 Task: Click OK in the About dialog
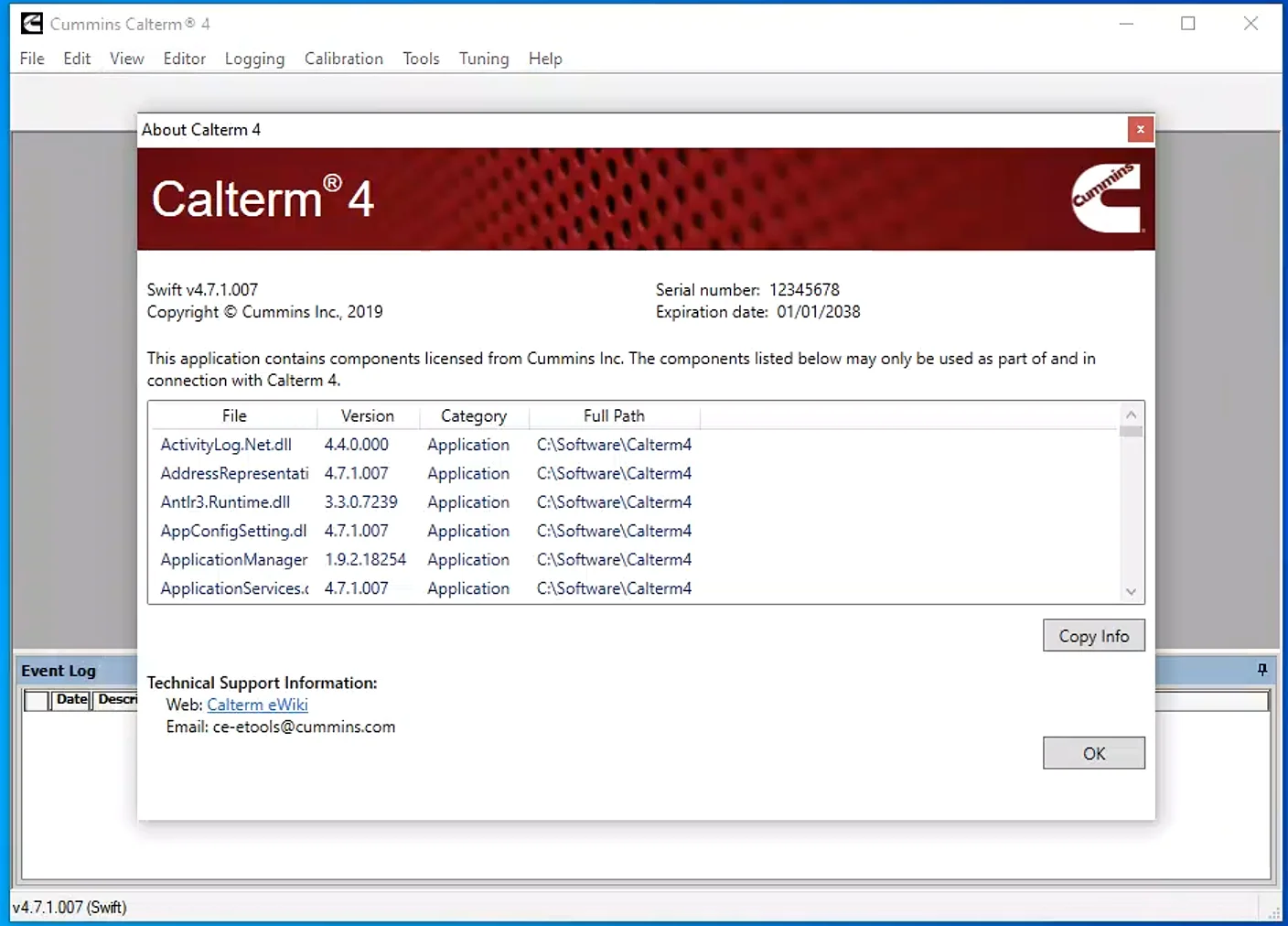pyautogui.click(x=1094, y=753)
